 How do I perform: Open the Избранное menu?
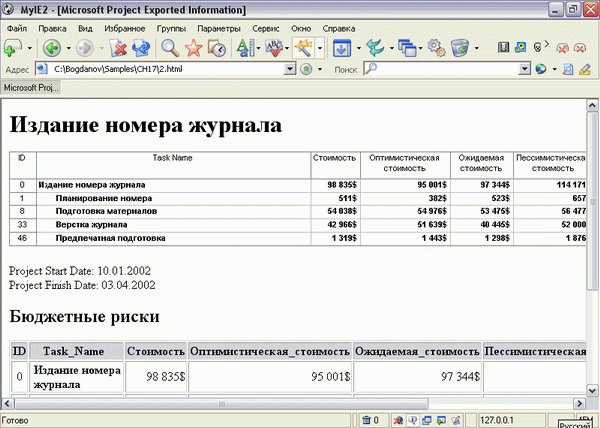point(124,29)
